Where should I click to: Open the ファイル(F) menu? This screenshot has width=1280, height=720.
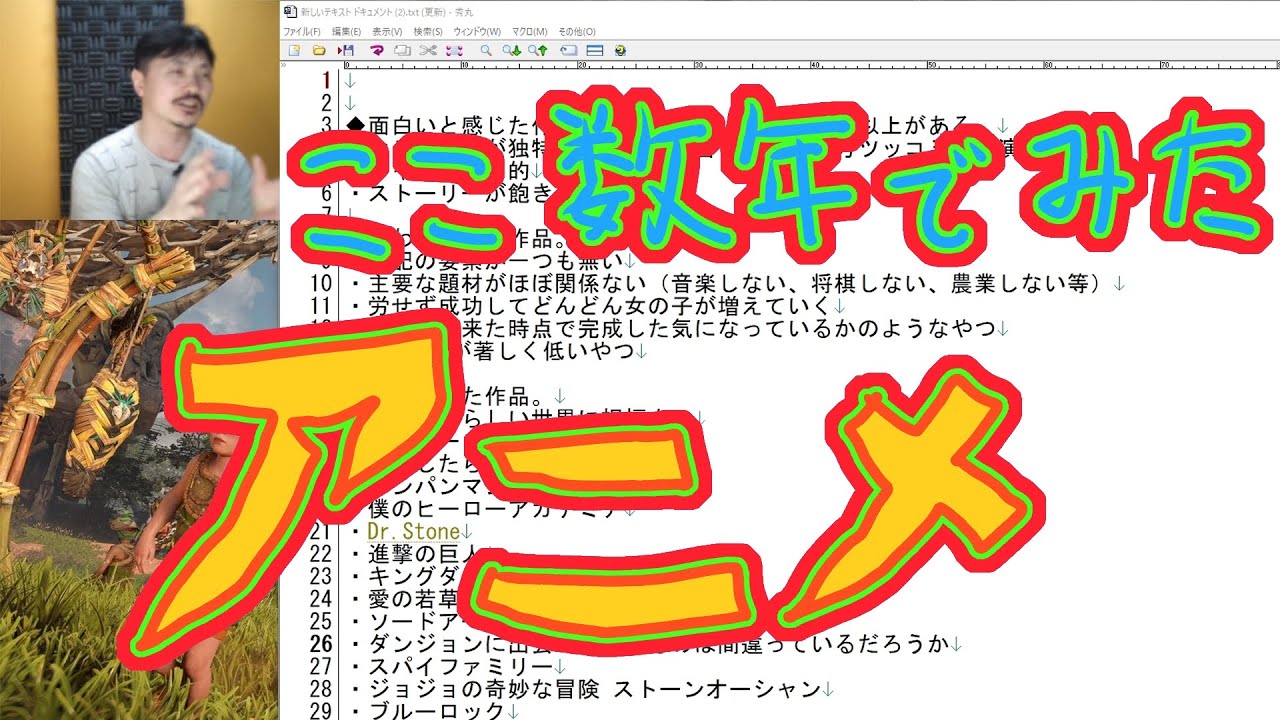coord(302,31)
